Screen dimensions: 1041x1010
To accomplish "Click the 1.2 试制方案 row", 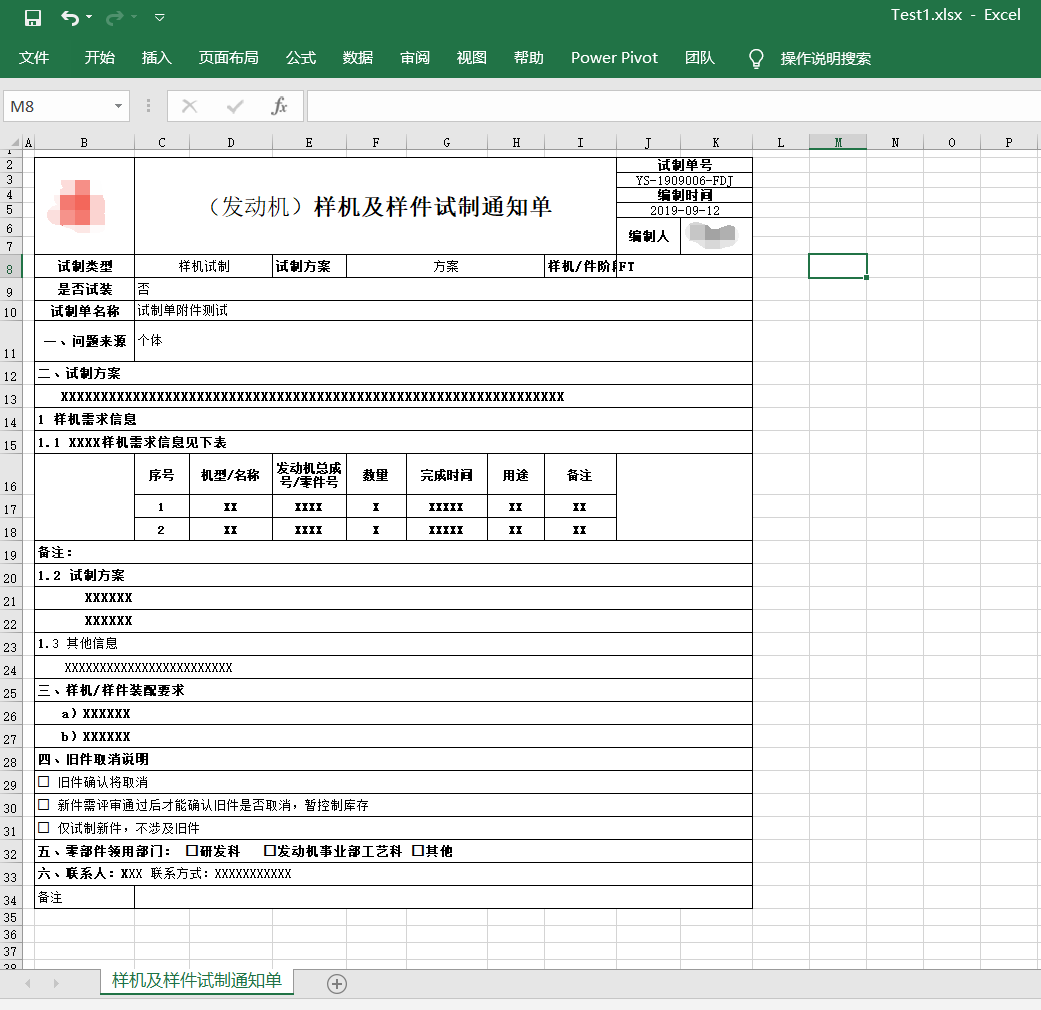I will point(393,575).
